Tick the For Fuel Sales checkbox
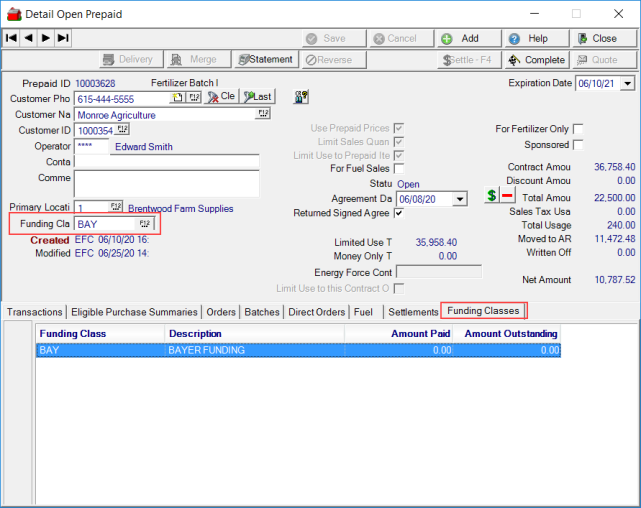Image resolution: width=641 pixels, height=508 pixels. click(x=399, y=169)
